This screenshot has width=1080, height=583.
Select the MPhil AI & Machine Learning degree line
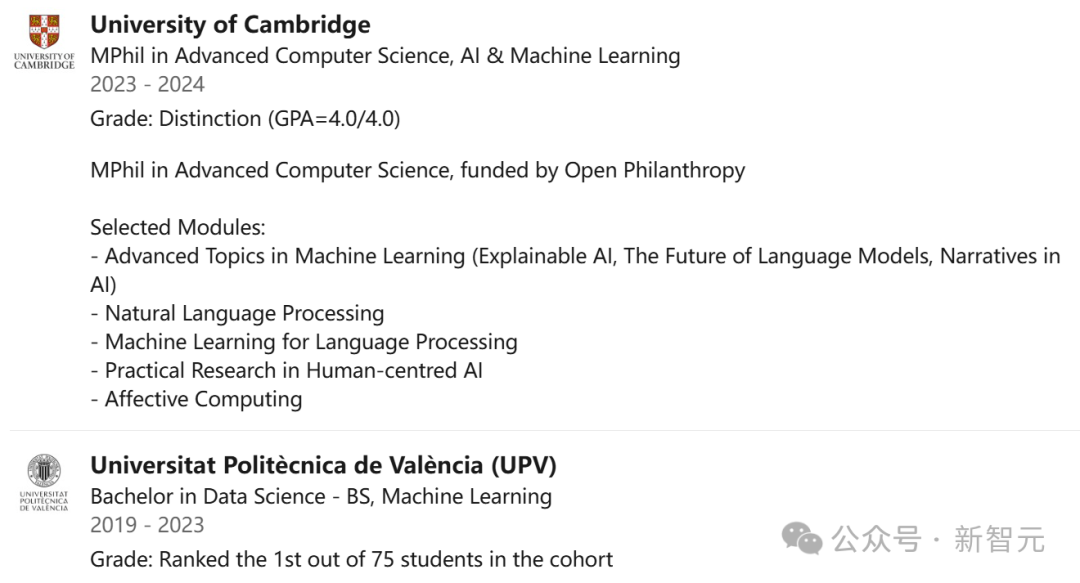385,56
